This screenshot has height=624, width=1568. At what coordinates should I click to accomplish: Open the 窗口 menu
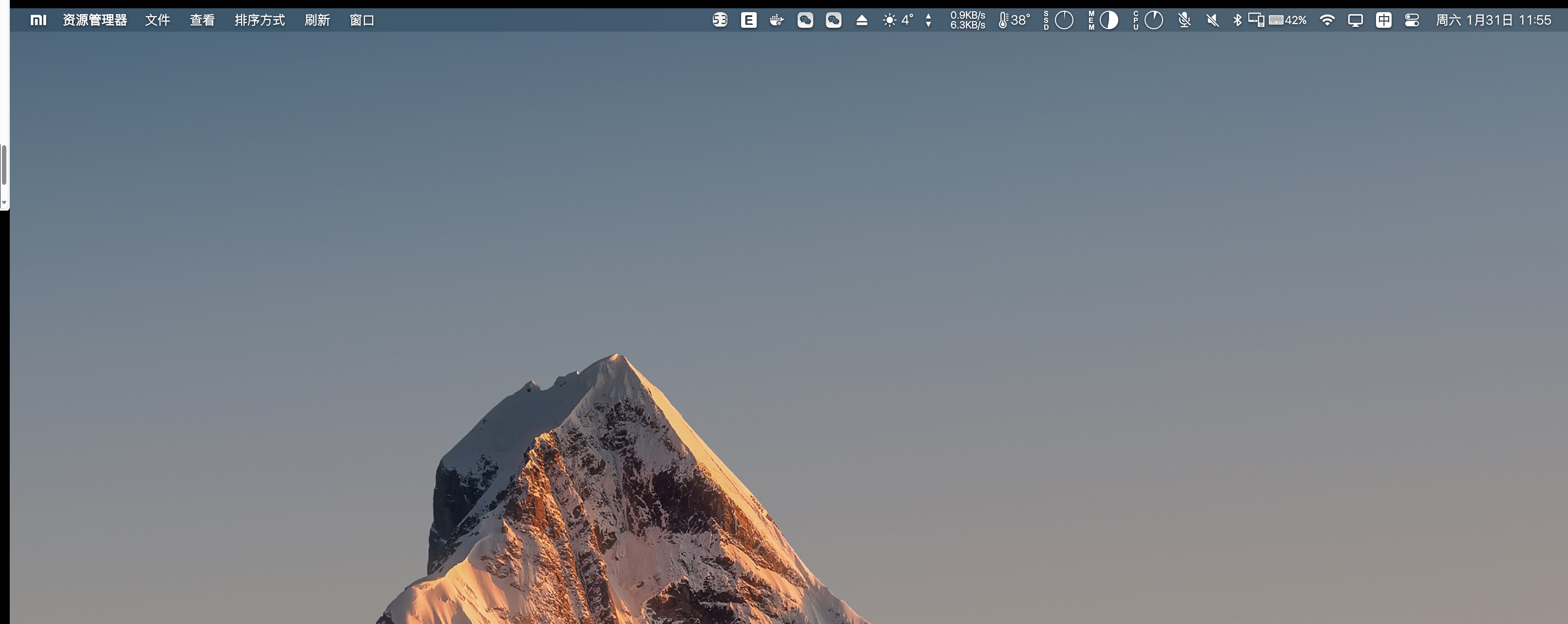tap(362, 20)
